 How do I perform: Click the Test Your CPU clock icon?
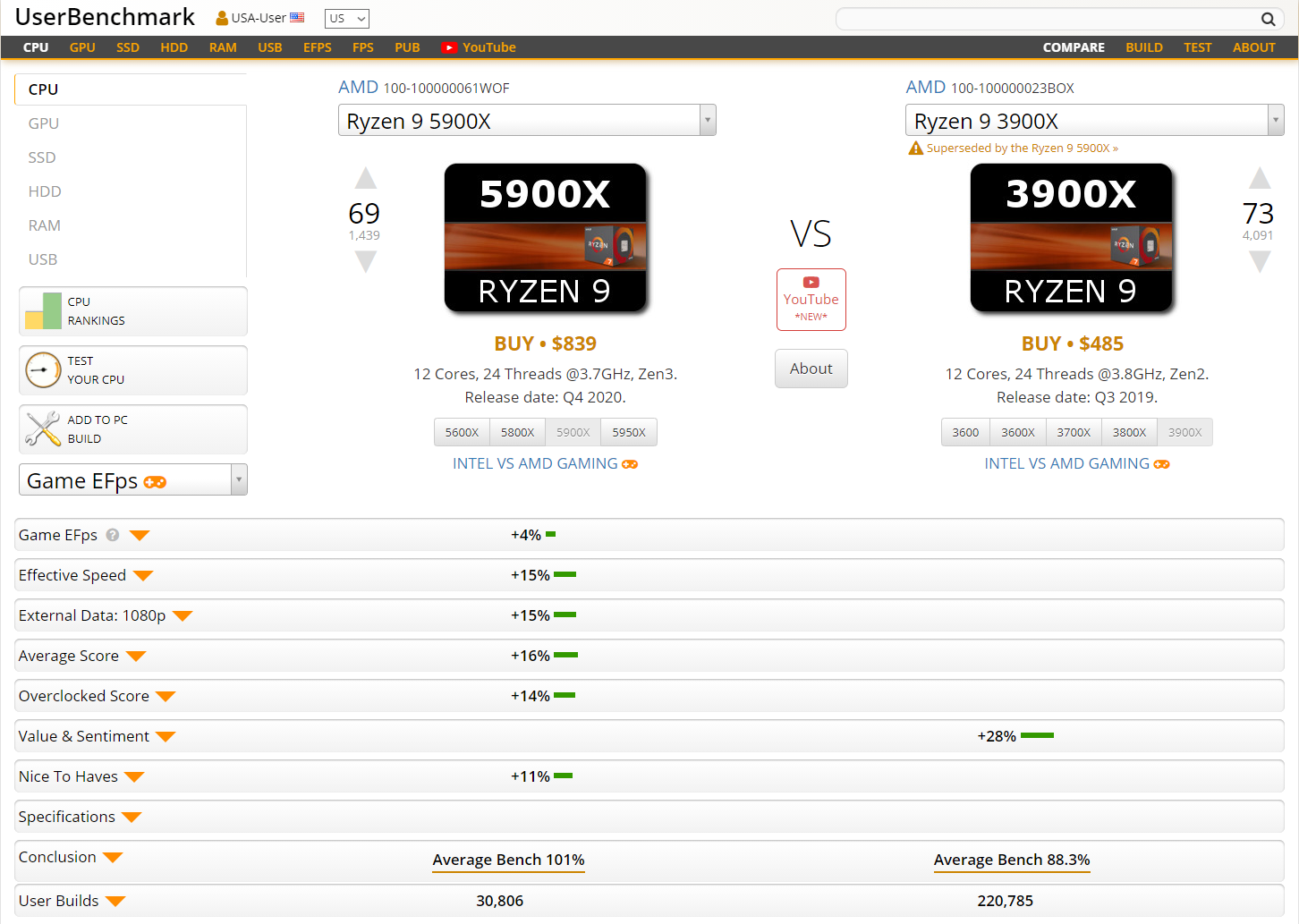(x=43, y=370)
